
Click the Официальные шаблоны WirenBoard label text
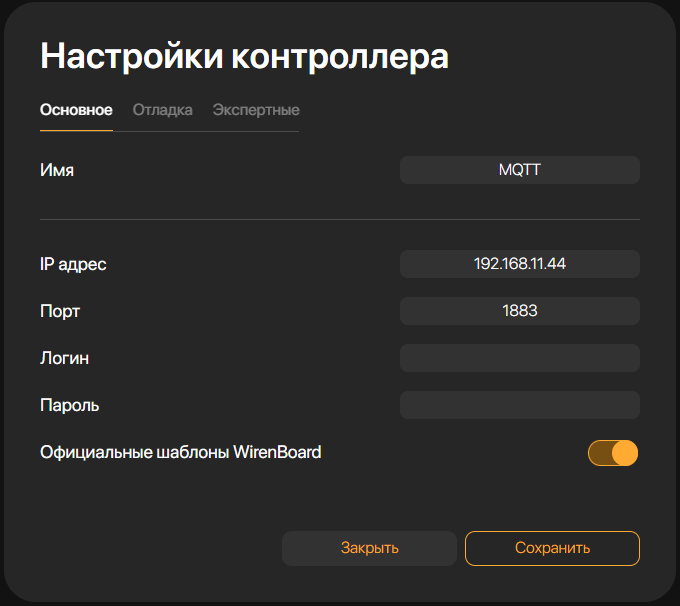[180, 452]
